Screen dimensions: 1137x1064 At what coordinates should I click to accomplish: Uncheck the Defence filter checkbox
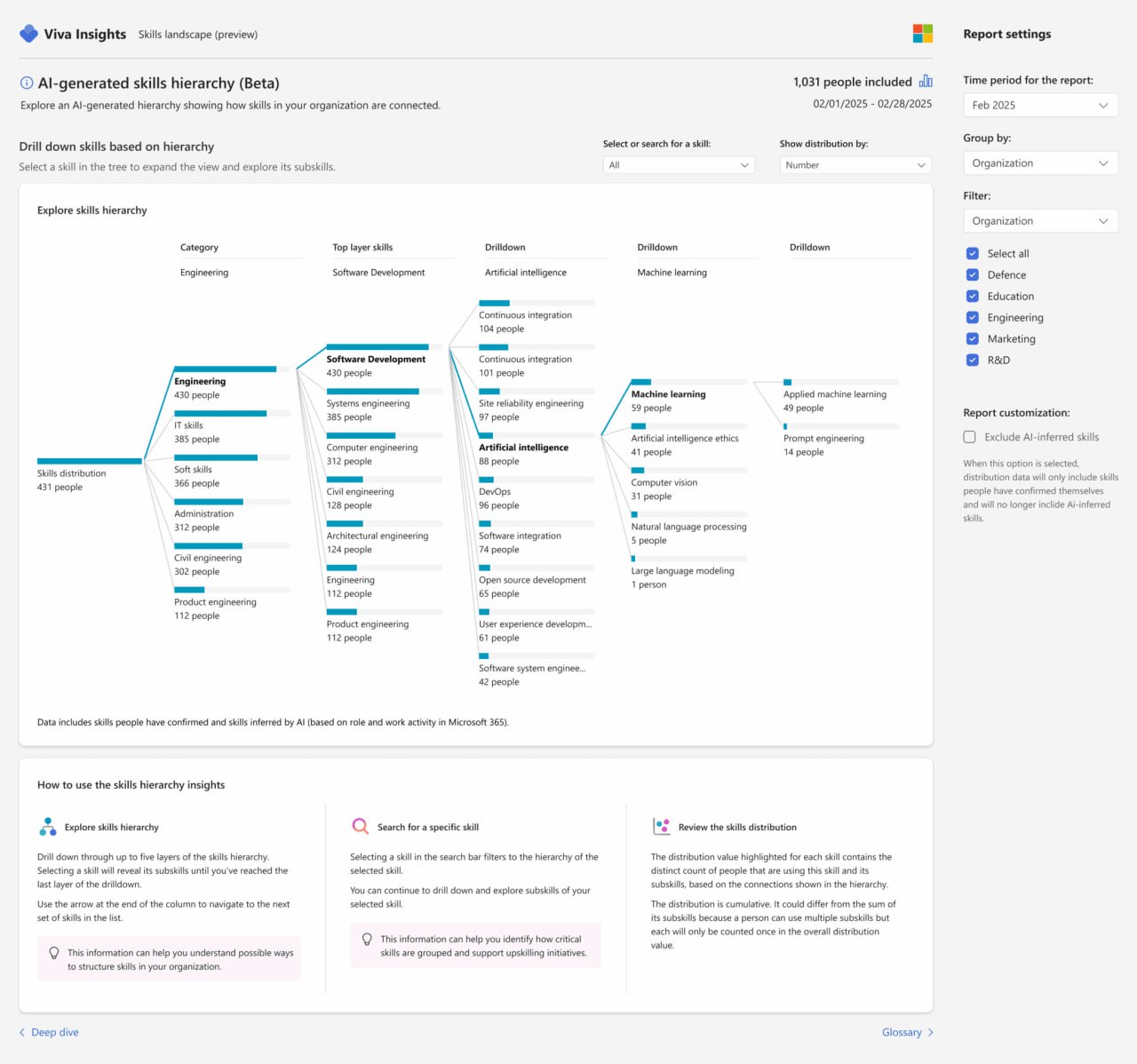(973, 274)
